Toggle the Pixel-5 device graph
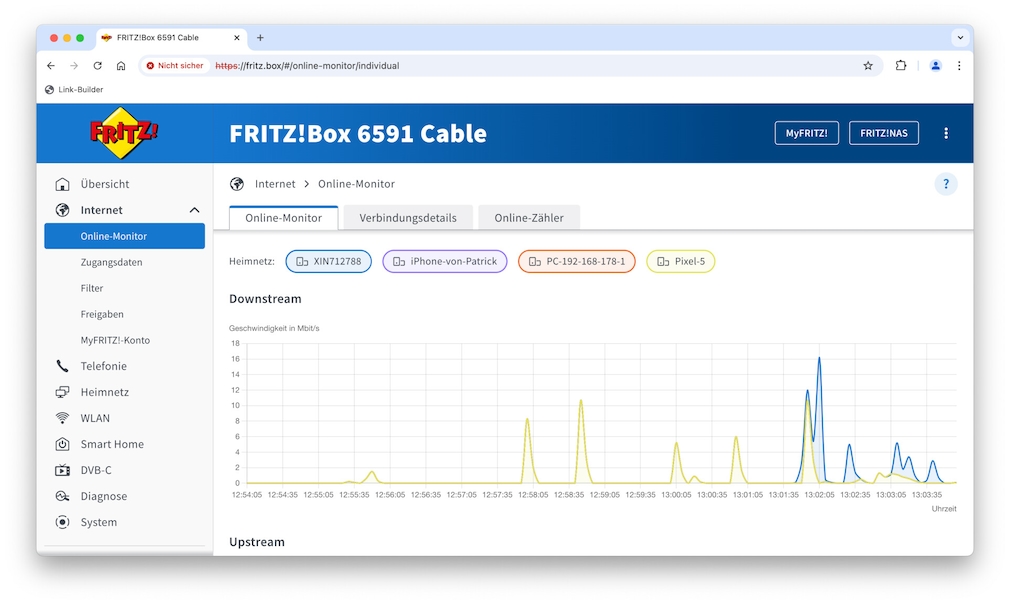Image resolution: width=1010 pixels, height=604 pixels. [680, 261]
